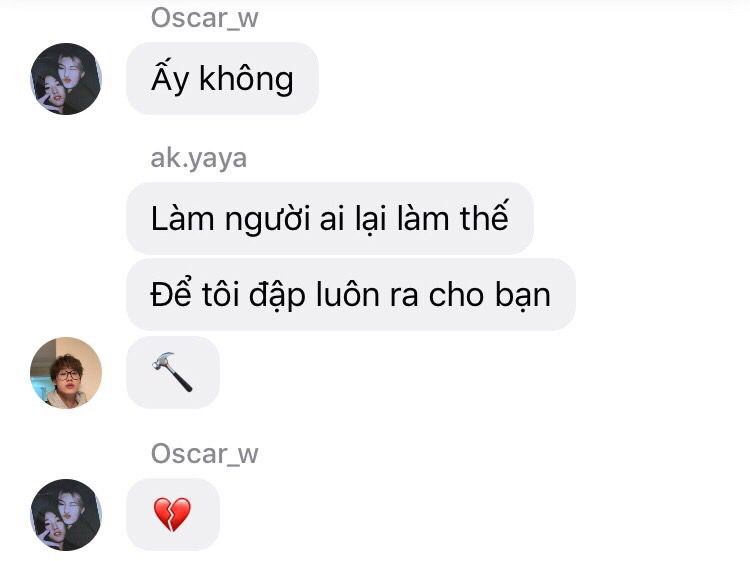Viewport: 750px width, 561px height.
Task: Click the word 'không' in Oscar_w's message
Action: (246, 79)
